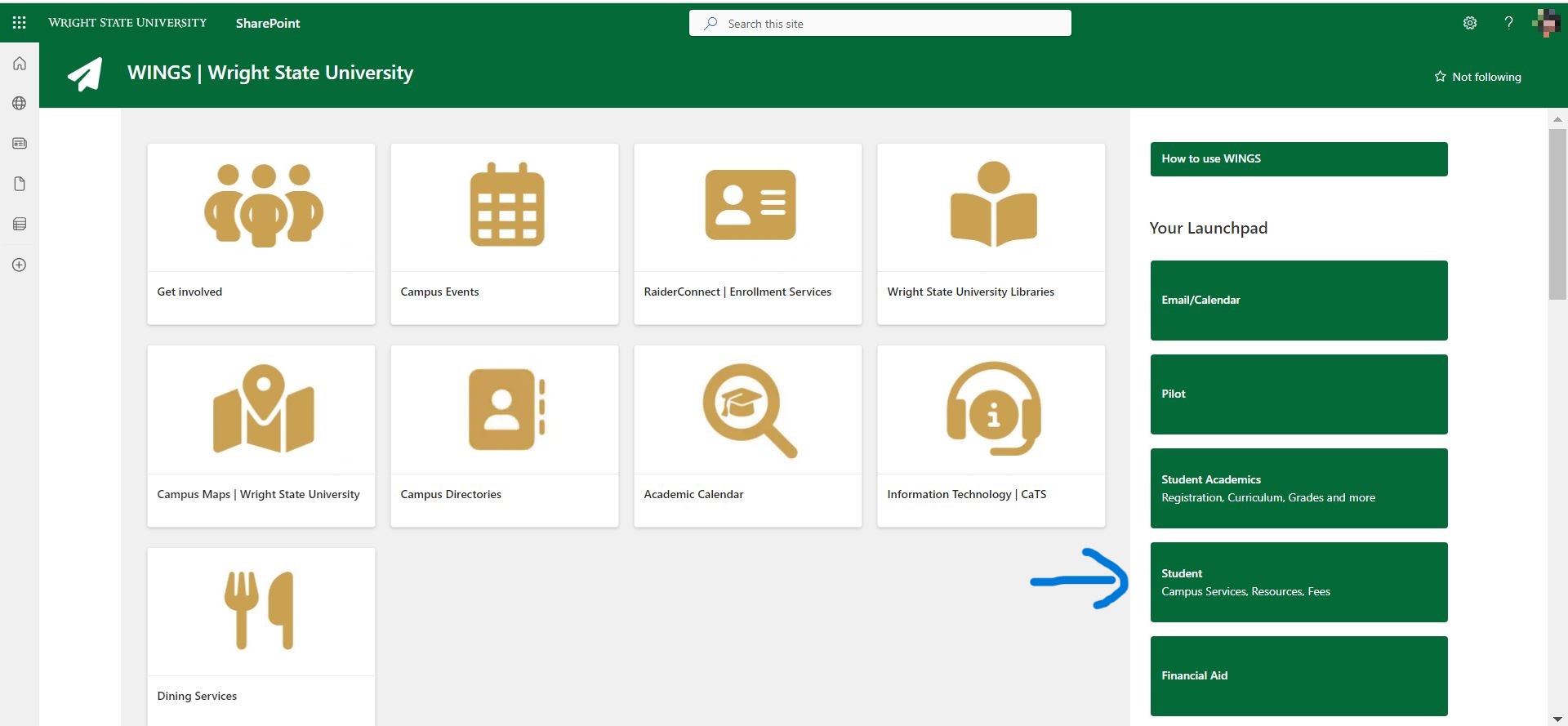Open the Academic Calendar tile
This screenshot has height=726, width=1568.
[x=748, y=436]
